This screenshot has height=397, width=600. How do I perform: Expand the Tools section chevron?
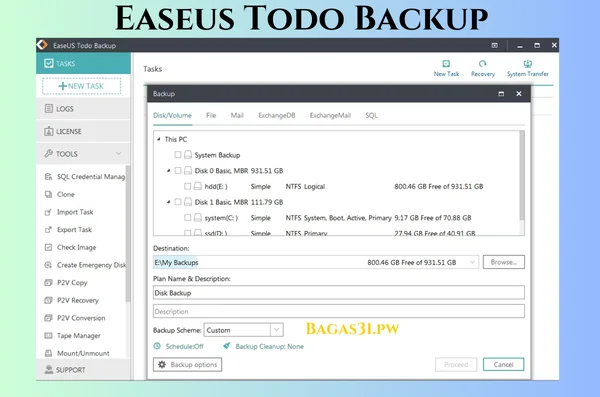click(119, 154)
